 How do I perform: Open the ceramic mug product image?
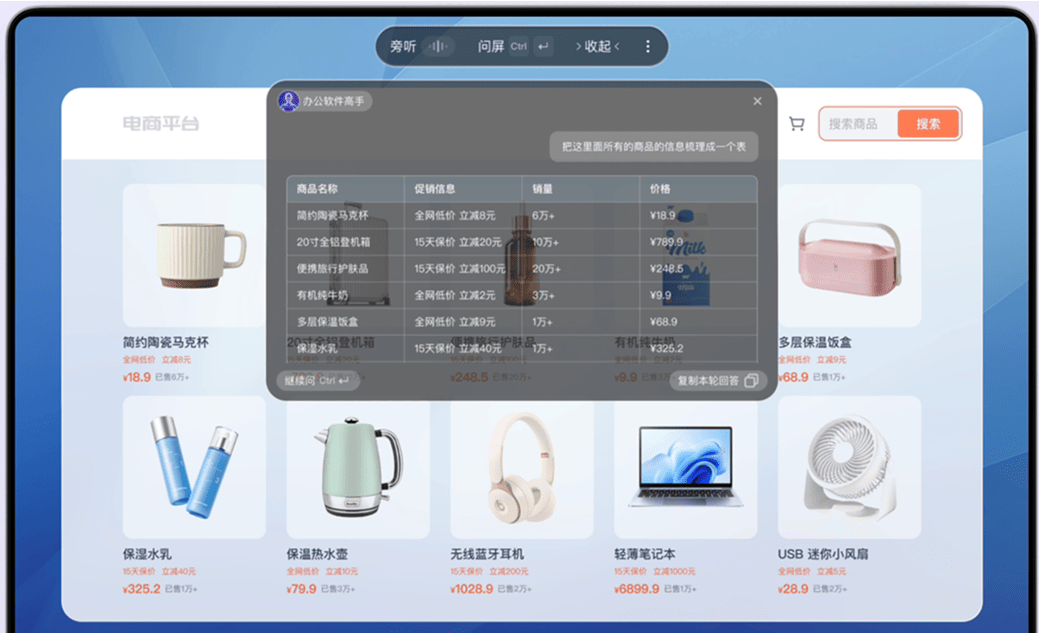pyautogui.click(x=194, y=255)
